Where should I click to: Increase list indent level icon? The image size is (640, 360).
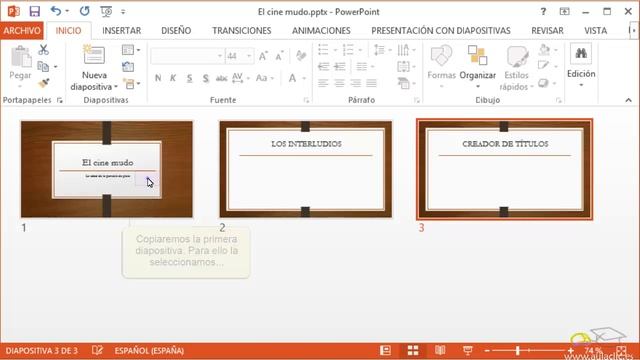(x=340, y=67)
